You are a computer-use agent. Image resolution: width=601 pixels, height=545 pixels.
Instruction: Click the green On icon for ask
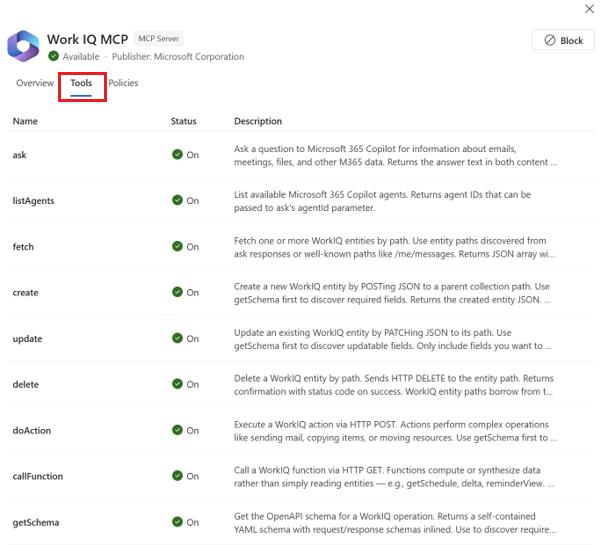pos(177,154)
